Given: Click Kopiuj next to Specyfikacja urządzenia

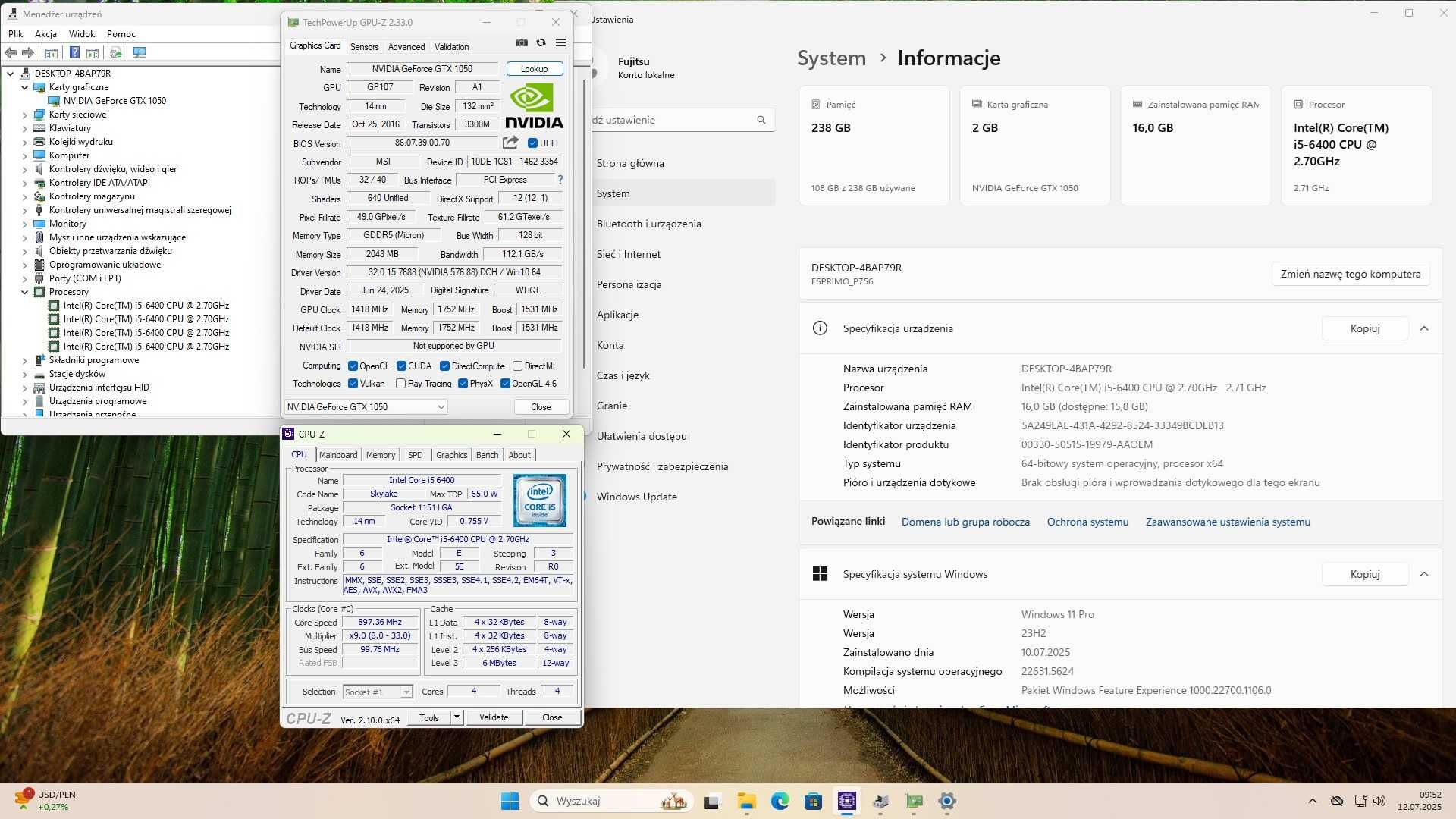Looking at the screenshot, I should (1365, 328).
